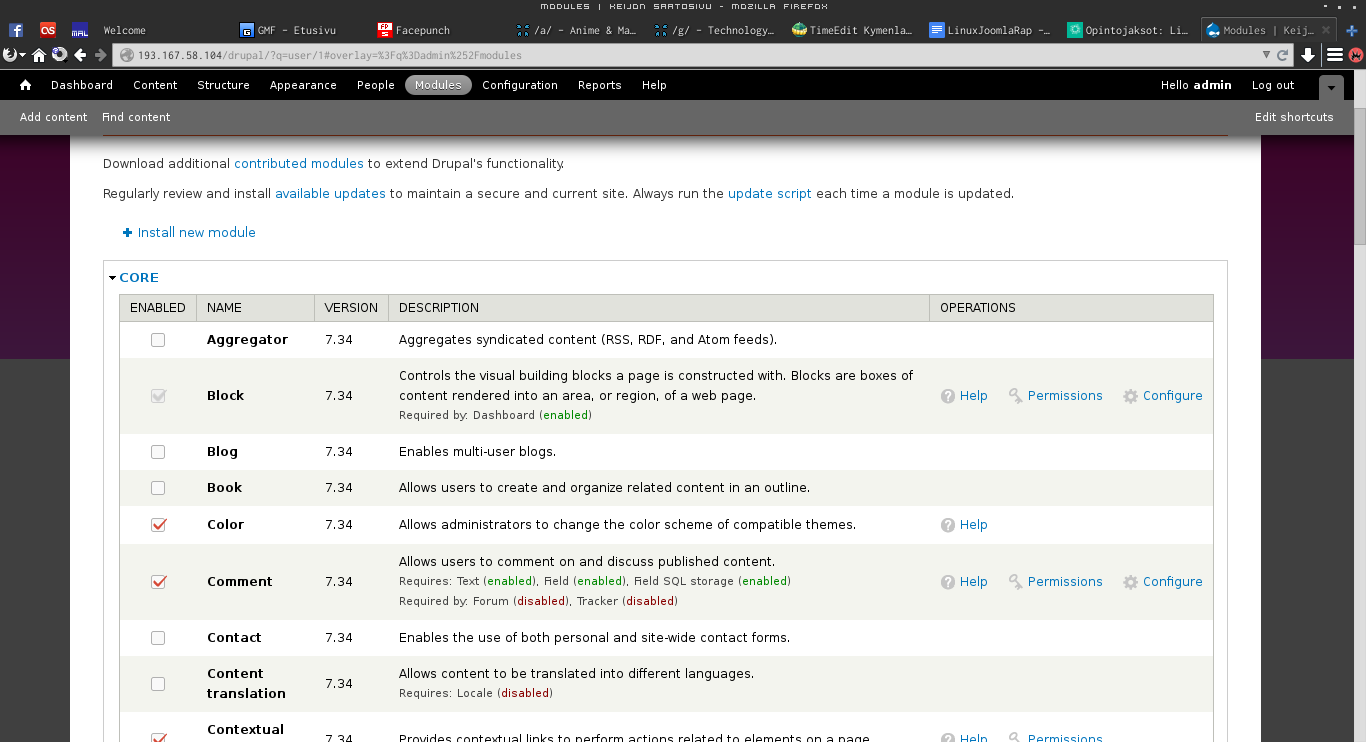Click Drupal home icon in admin toolbar
1366x742 pixels.
[x=26, y=85]
